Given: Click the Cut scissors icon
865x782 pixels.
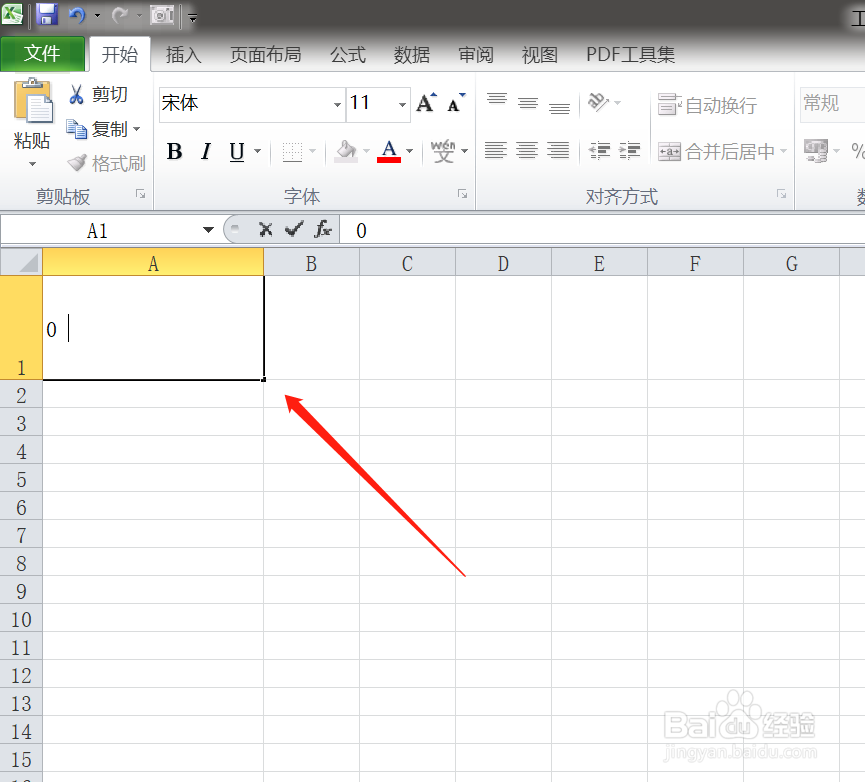Looking at the screenshot, I should click(76, 94).
